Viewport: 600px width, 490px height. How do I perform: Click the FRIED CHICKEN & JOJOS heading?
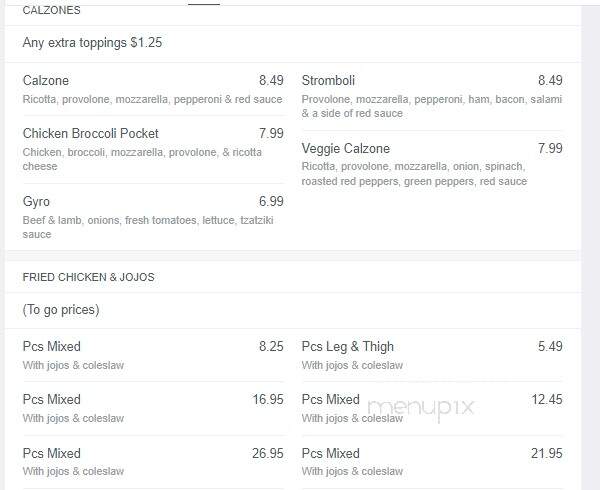(88, 277)
